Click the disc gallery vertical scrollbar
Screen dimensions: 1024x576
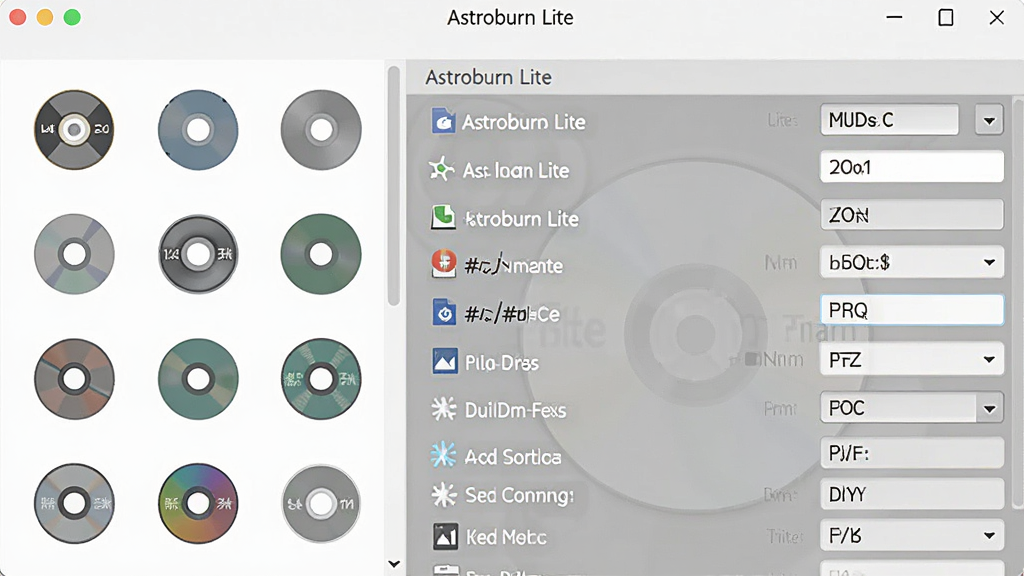[393, 185]
